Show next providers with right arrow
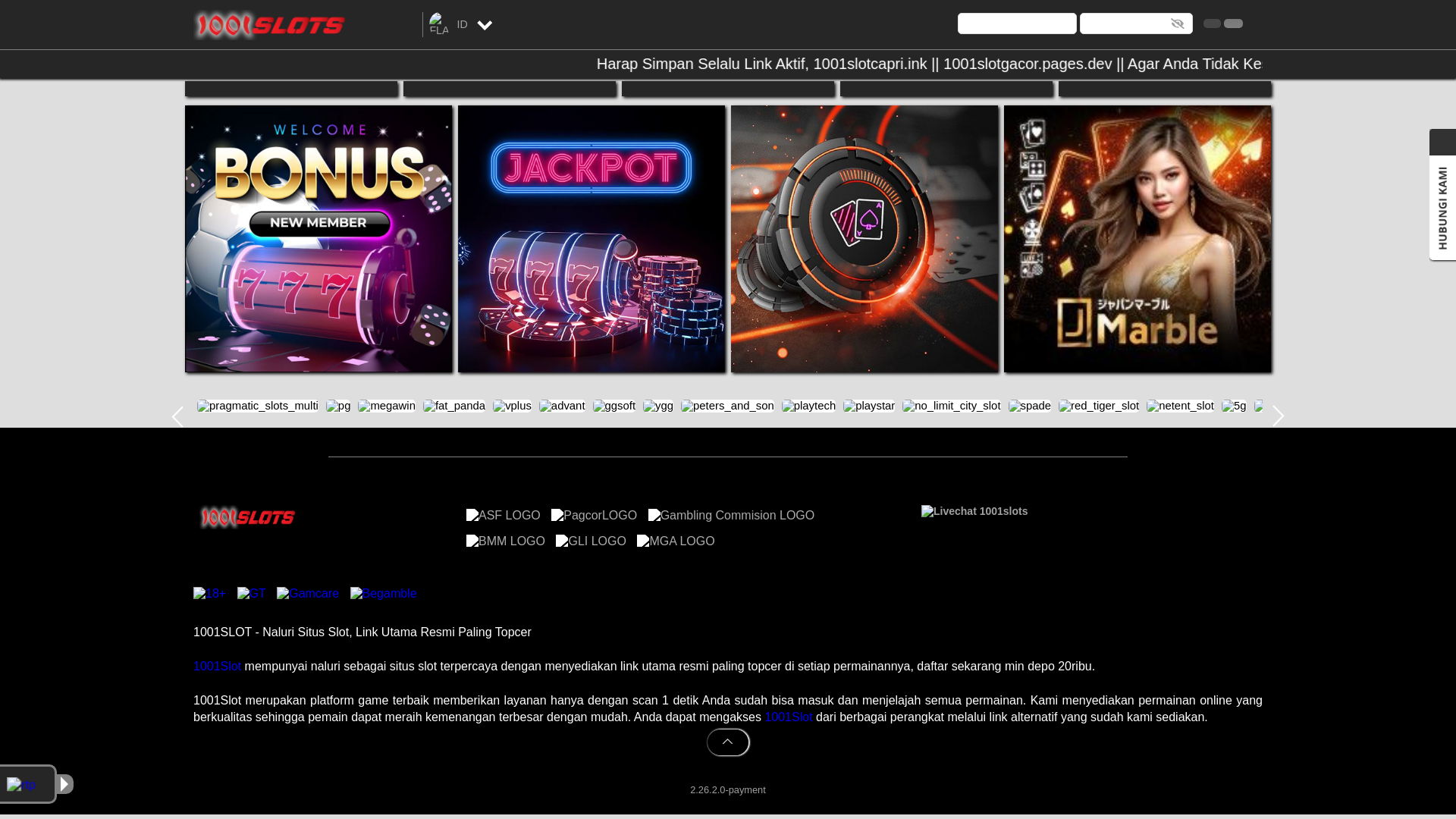Screen dimensions: 1456x819 (1279, 416)
